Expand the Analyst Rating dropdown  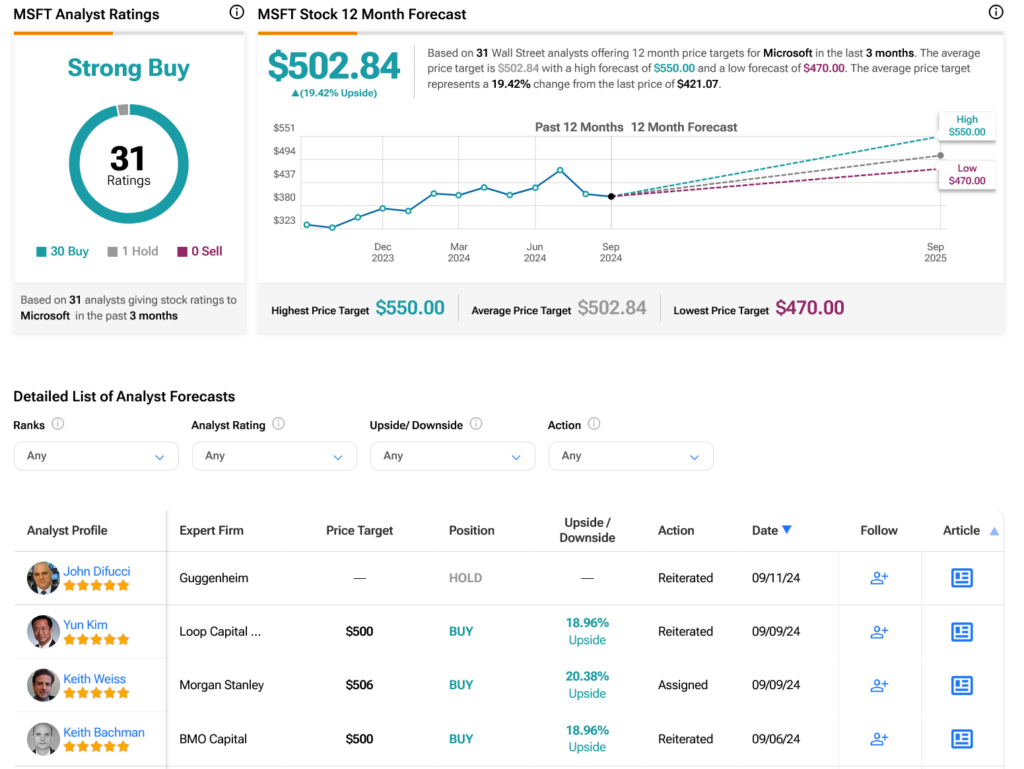click(274, 456)
